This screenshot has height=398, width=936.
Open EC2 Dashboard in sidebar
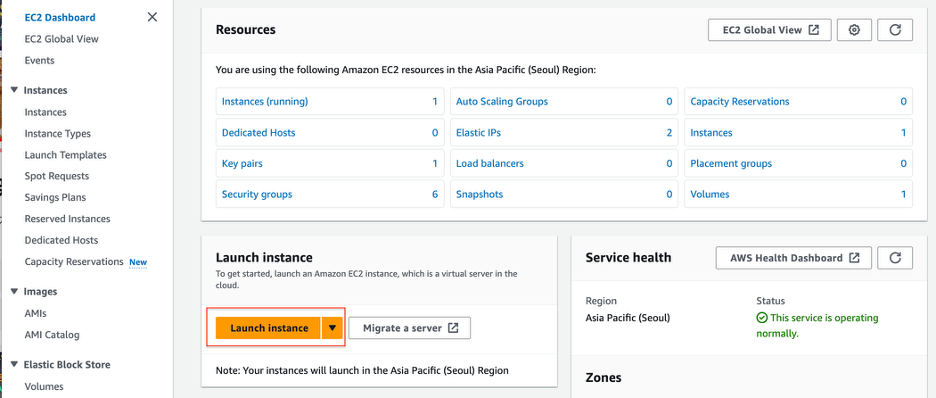tap(60, 17)
